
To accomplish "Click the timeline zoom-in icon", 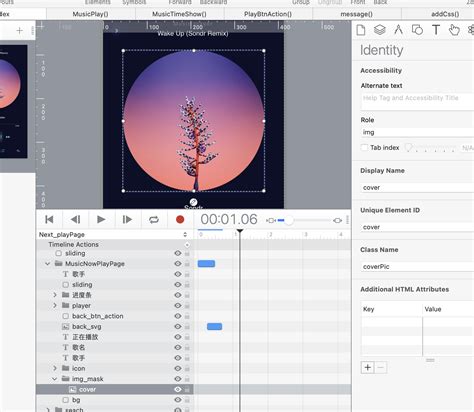I will pos(337,220).
